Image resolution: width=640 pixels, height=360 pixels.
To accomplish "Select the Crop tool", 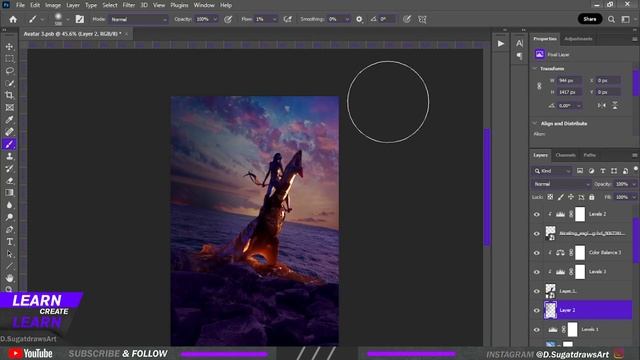I will pyautogui.click(x=9, y=96).
